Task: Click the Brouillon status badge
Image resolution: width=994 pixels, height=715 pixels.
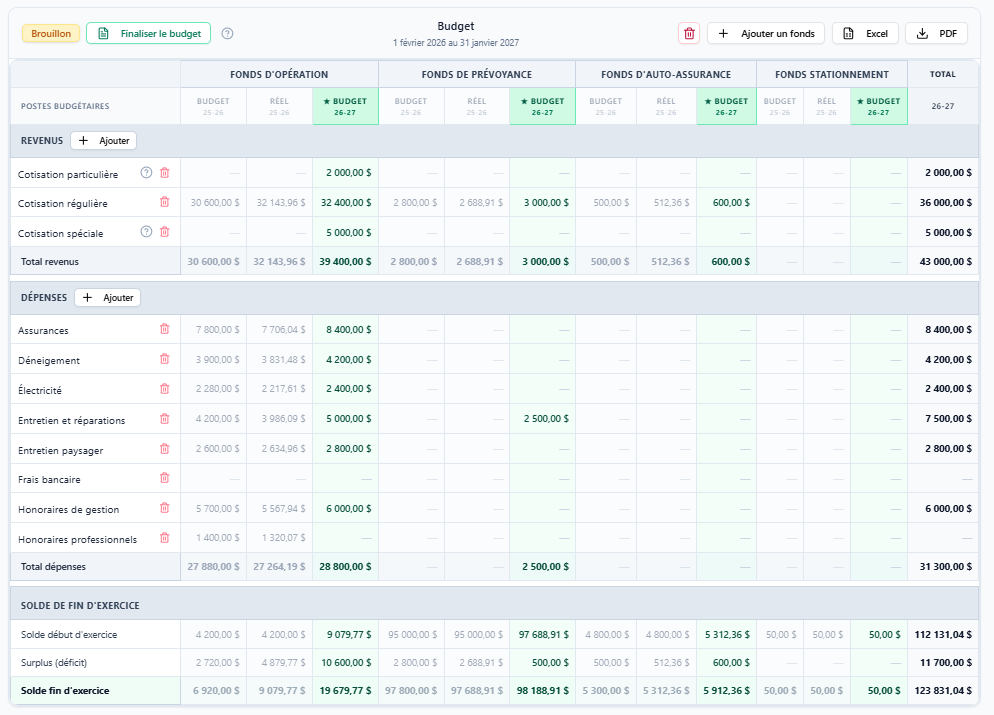Action: (51, 34)
